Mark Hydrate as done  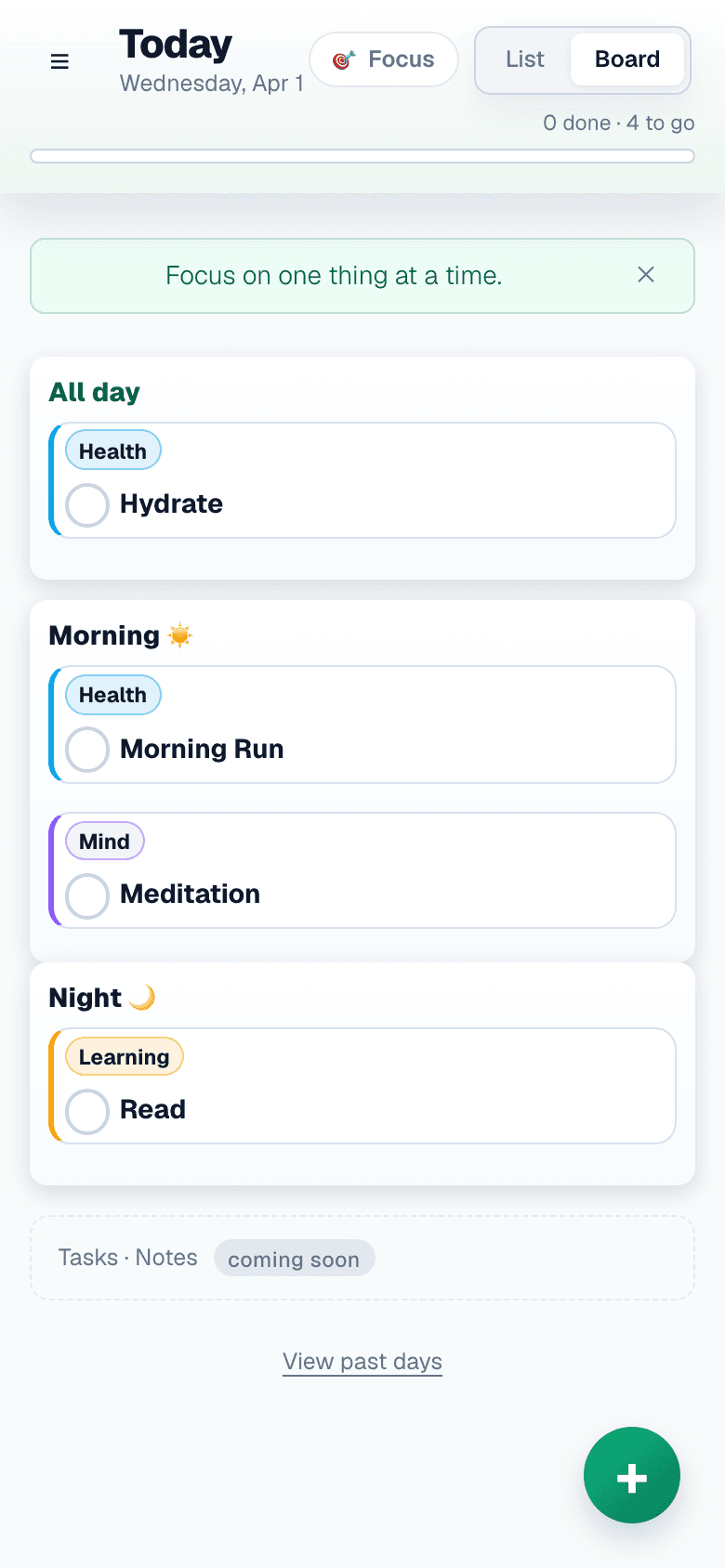86,504
